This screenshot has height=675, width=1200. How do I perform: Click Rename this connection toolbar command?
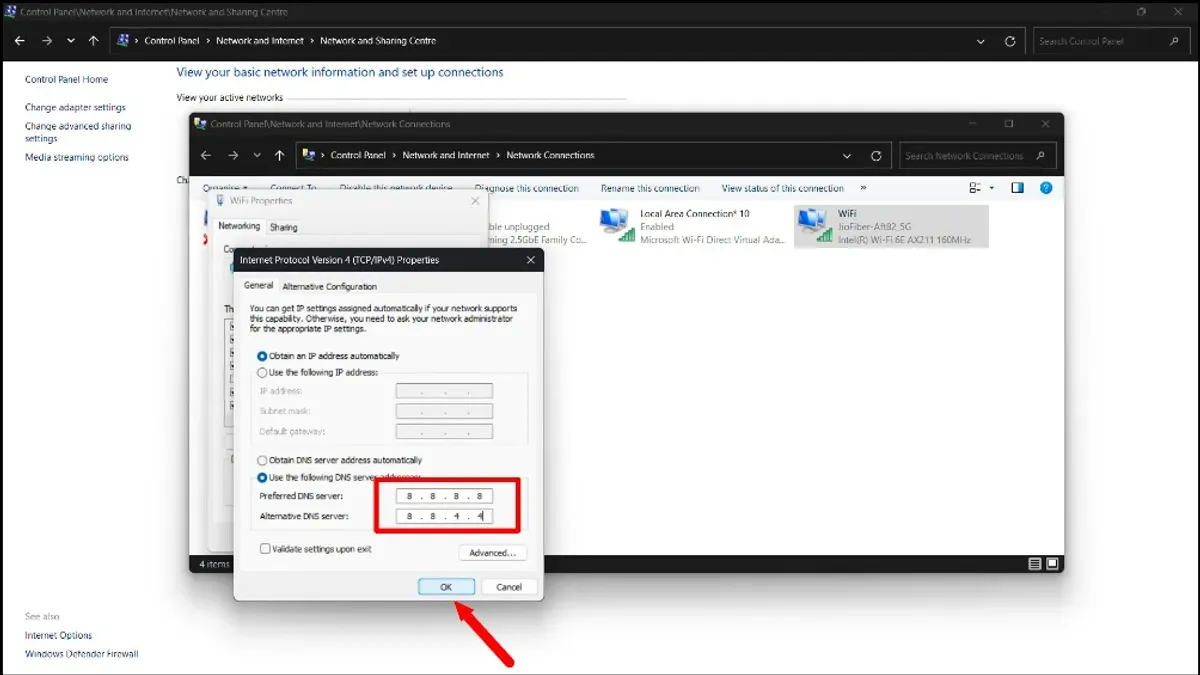point(650,188)
